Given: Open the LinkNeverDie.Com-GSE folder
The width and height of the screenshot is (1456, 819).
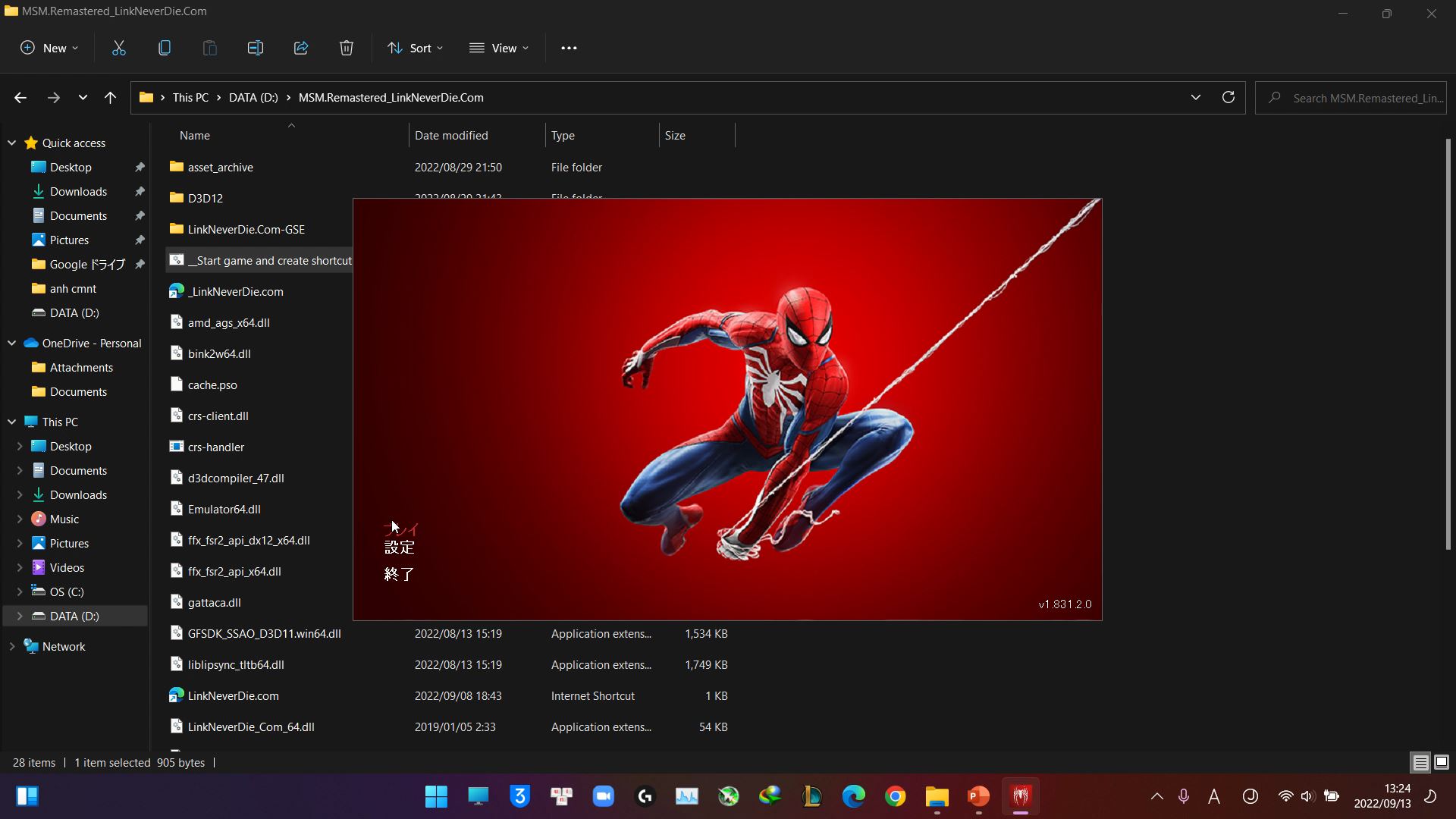Looking at the screenshot, I should coord(246,228).
